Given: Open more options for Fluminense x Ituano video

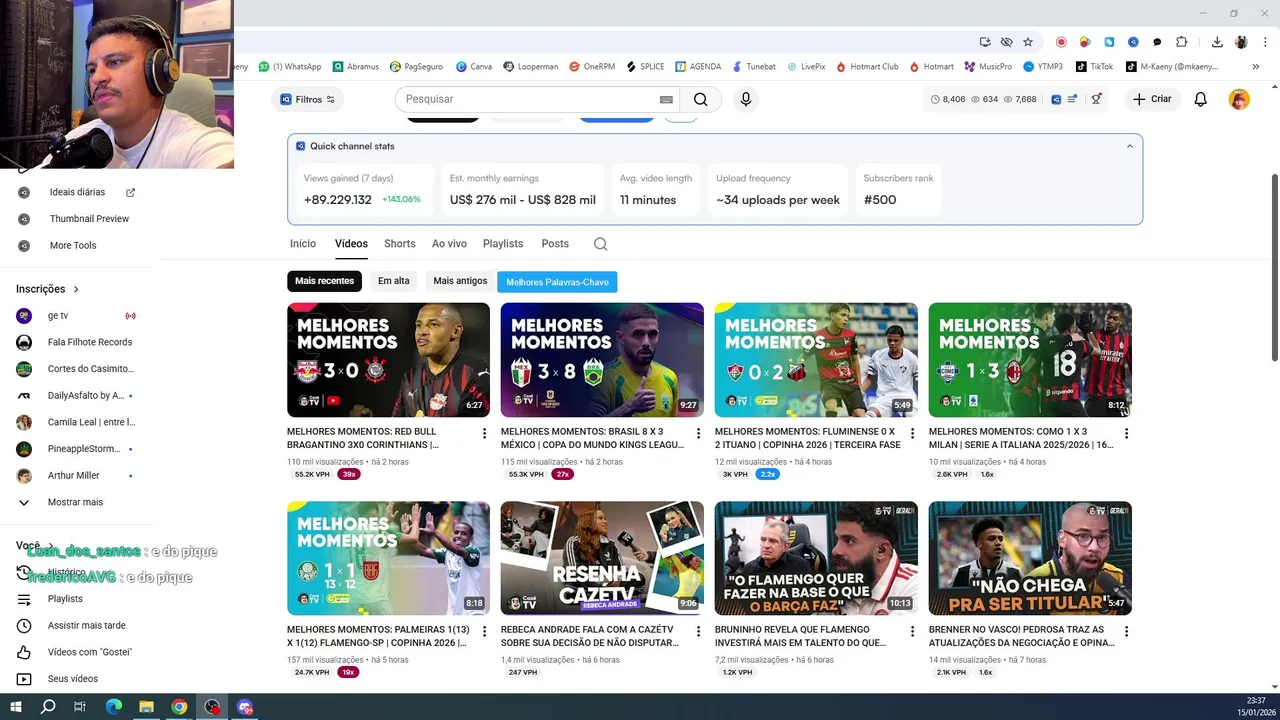Looking at the screenshot, I should tap(913, 434).
